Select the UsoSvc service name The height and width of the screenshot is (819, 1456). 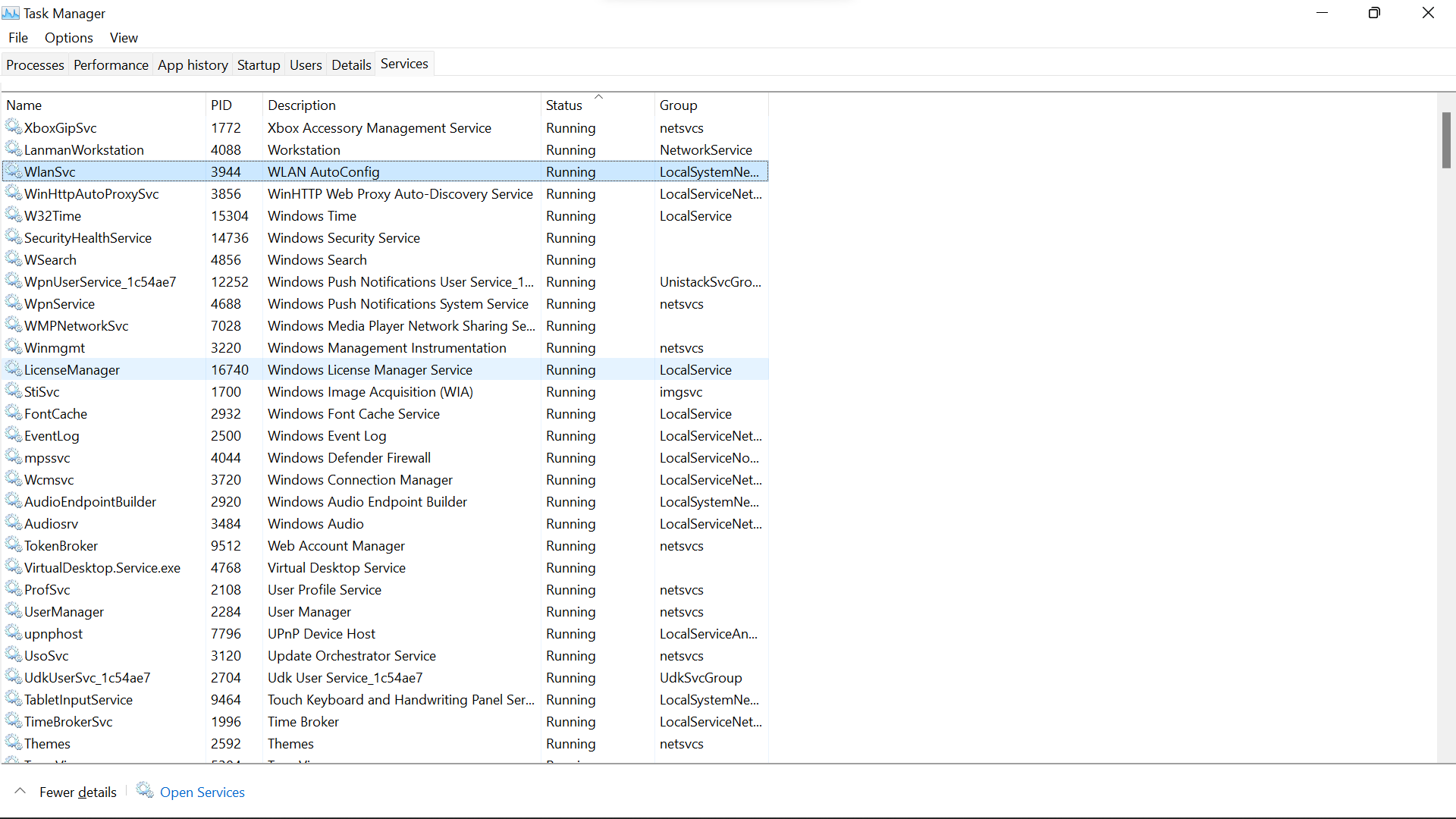click(x=46, y=655)
